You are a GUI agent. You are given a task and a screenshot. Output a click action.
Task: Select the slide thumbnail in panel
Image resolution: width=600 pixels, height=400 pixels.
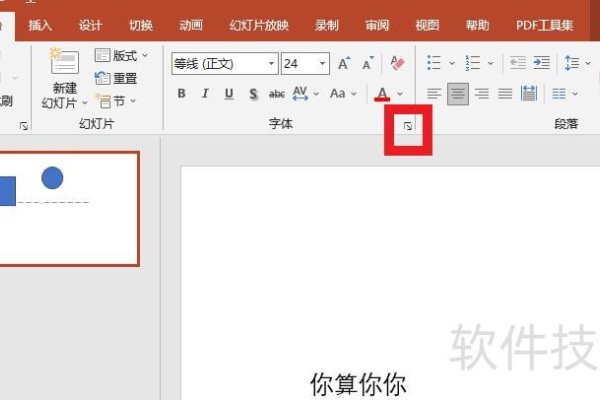pos(69,209)
